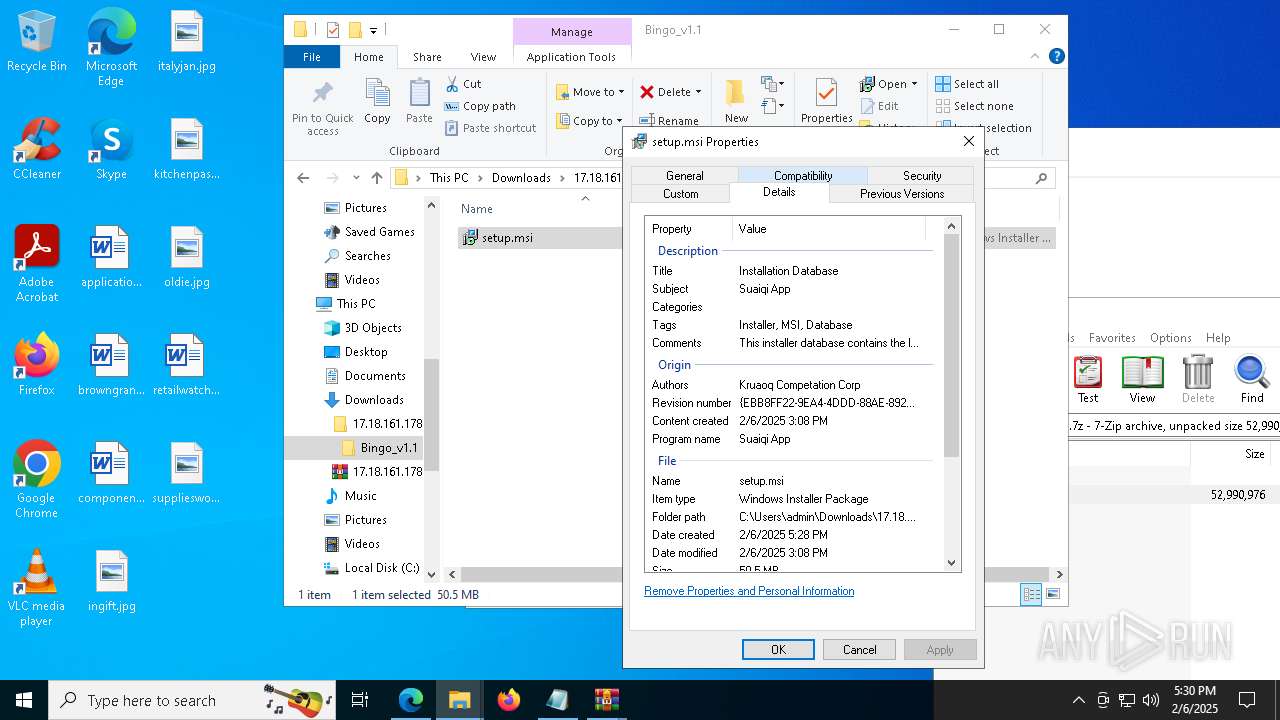
Task: Open the Move to dropdown
Action: tap(590, 92)
